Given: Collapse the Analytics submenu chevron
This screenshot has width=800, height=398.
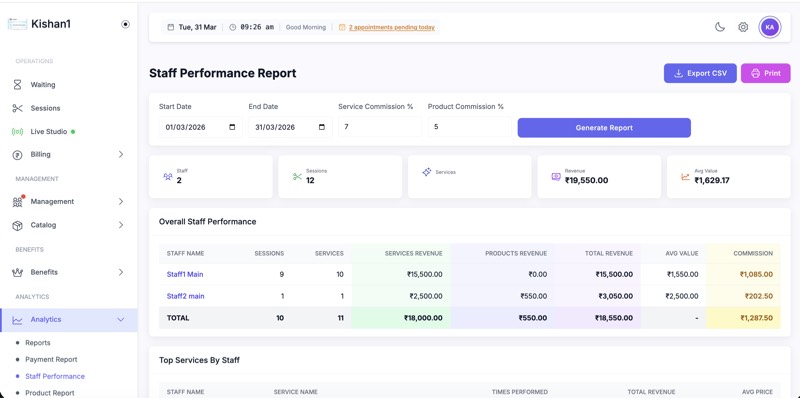Looking at the screenshot, I should [x=121, y=320].
